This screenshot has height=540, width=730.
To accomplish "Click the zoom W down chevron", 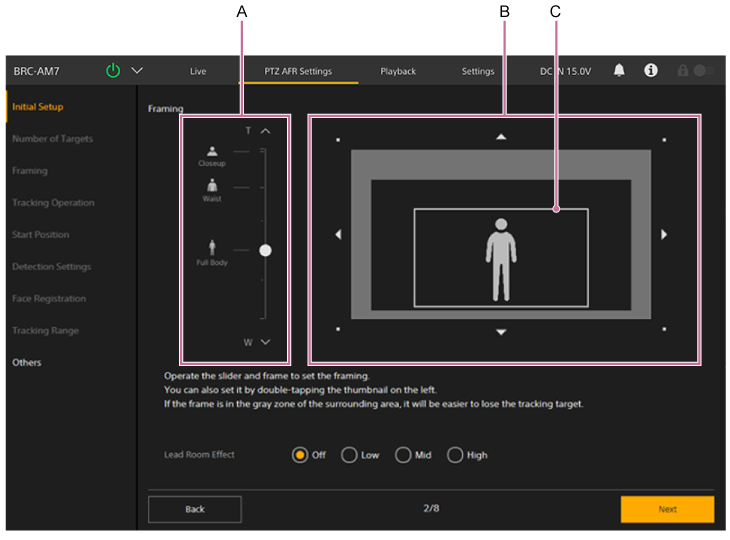I will pos(265,342).
